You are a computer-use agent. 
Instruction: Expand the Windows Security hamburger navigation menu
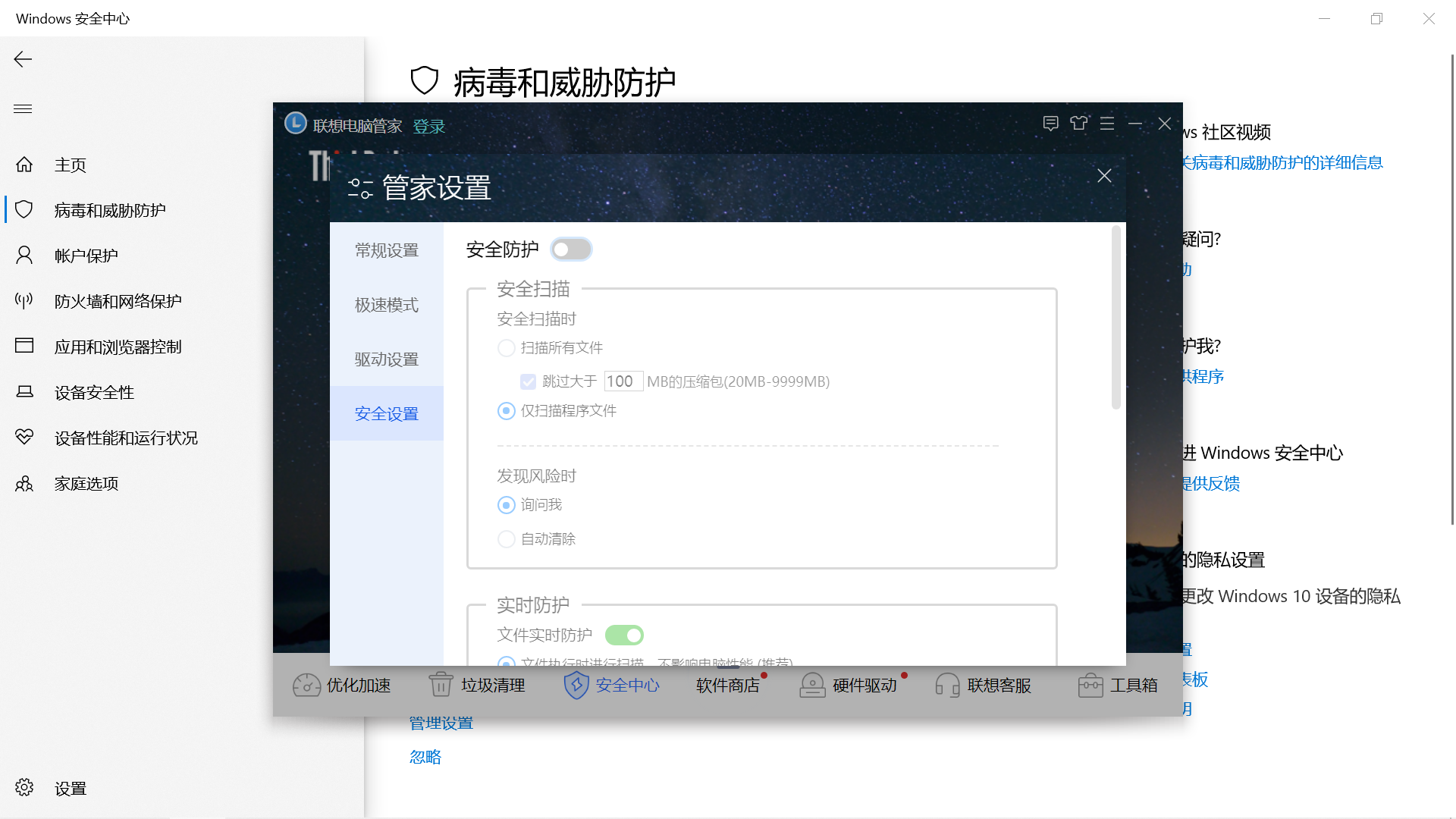[23, 109]
